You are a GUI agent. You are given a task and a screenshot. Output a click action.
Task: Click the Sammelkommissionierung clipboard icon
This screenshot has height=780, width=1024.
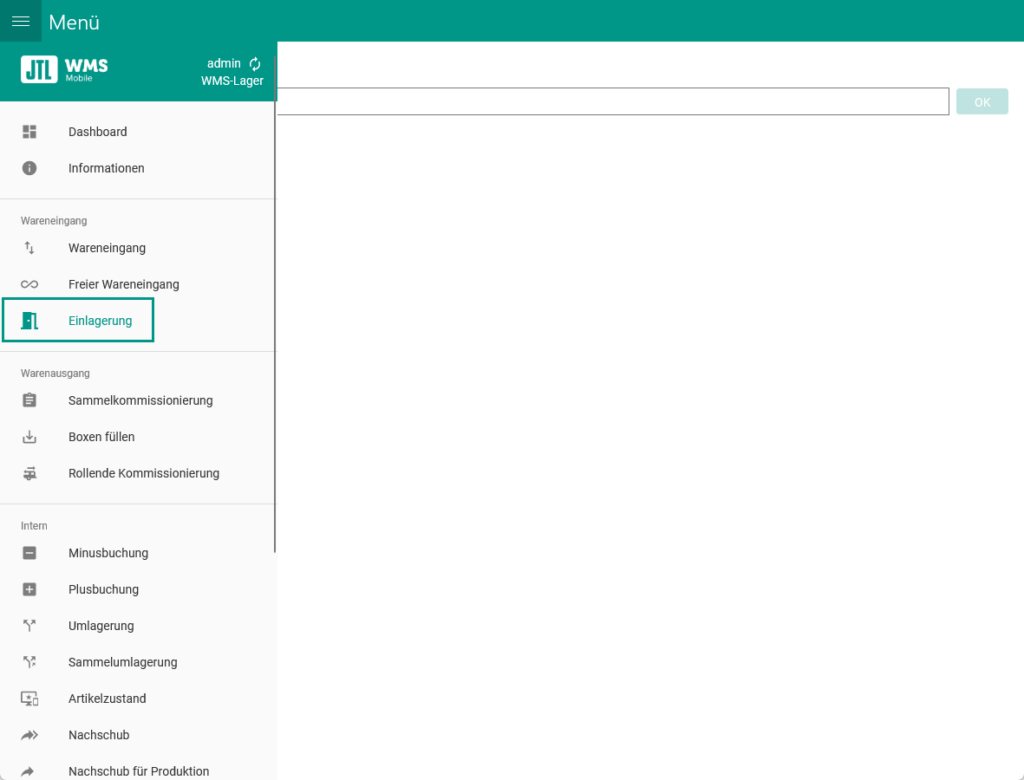[29, 400]
